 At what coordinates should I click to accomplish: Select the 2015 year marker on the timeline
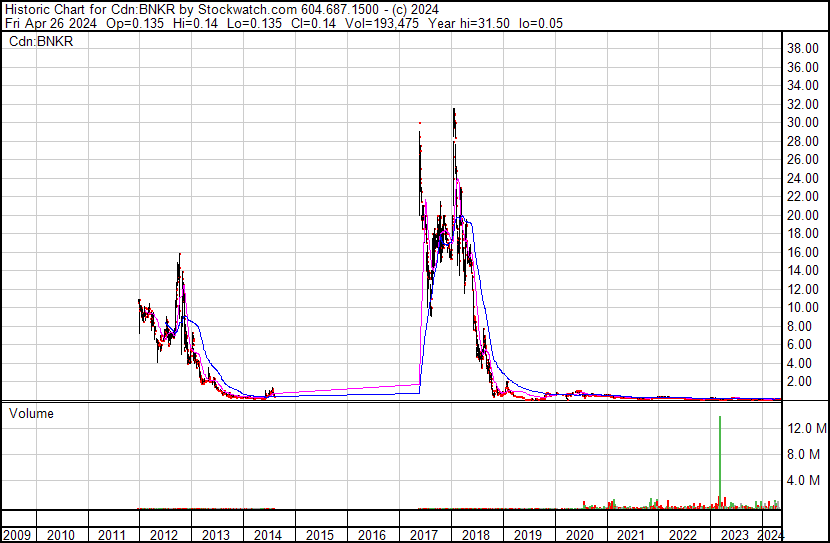coord(319,534)
